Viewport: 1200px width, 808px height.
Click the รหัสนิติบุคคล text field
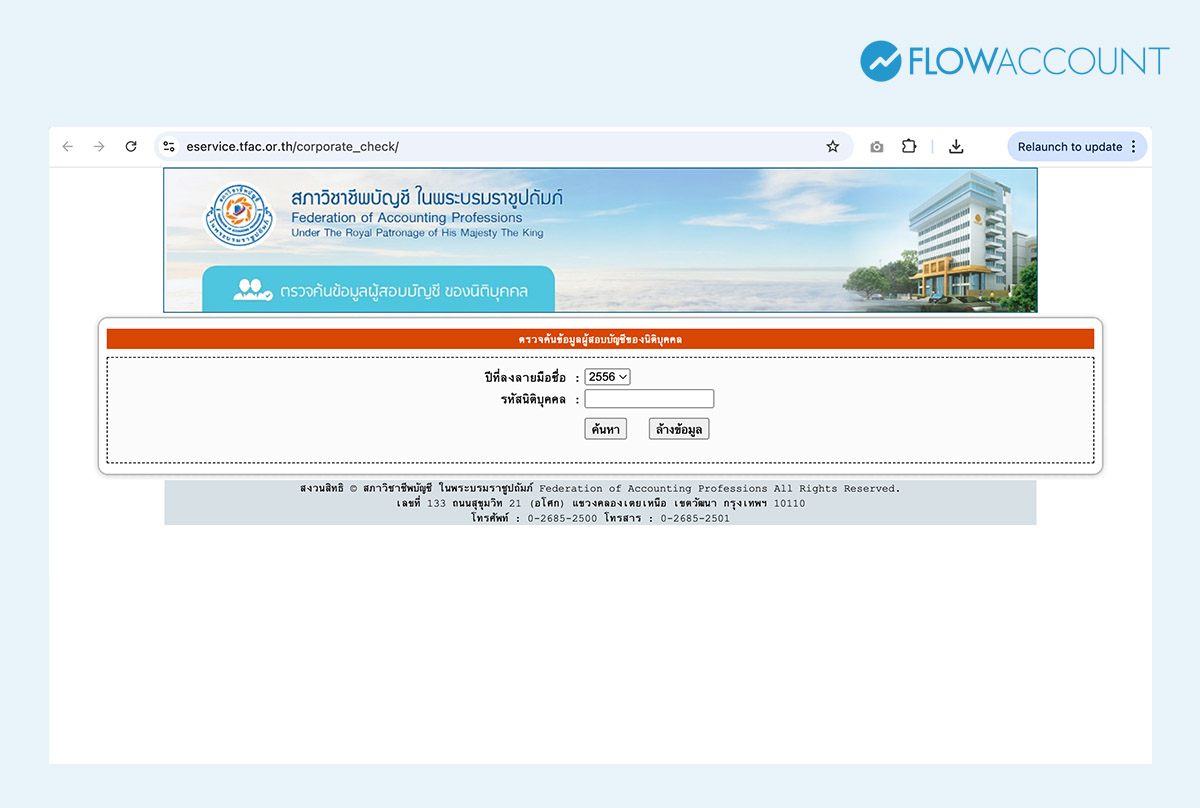point(649,399)
